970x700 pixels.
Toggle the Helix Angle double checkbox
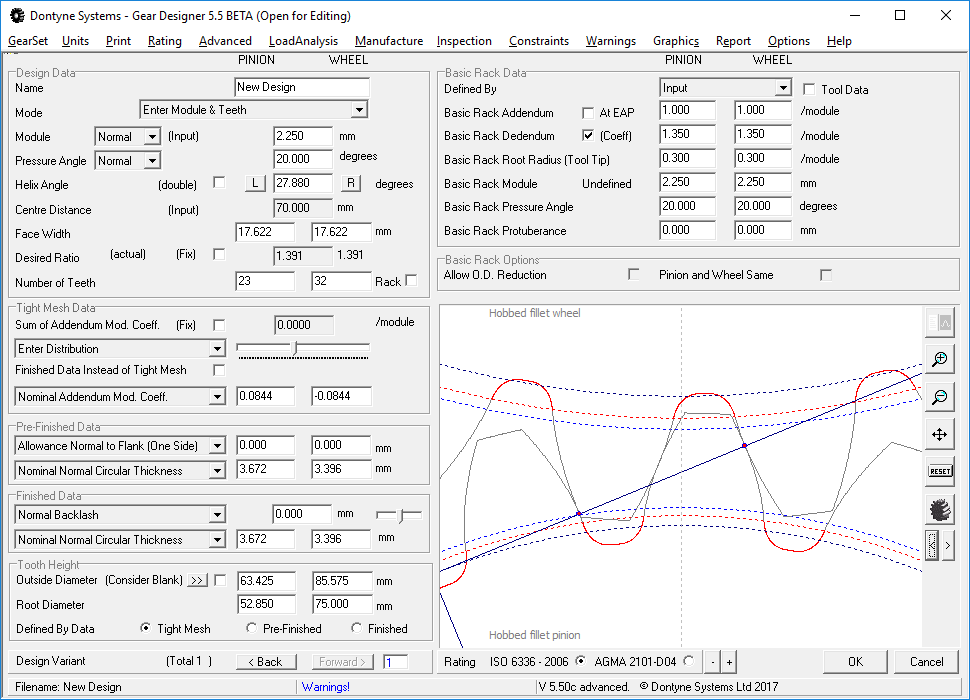[x=219, y=182]
